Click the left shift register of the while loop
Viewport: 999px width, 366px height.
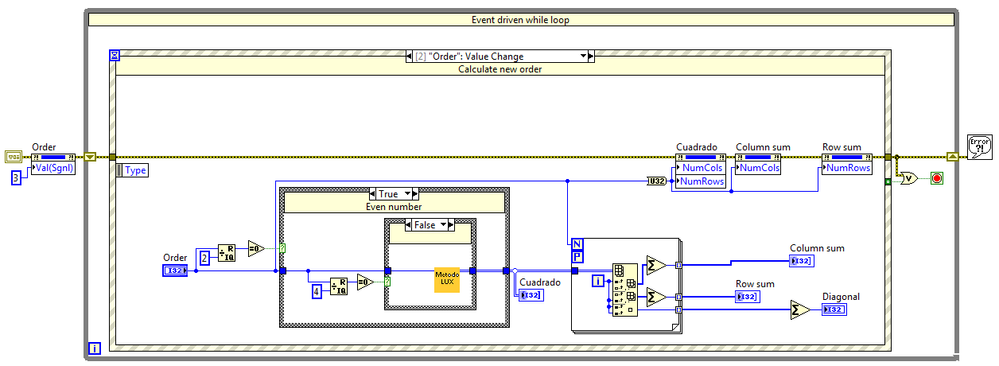(90, 156)
